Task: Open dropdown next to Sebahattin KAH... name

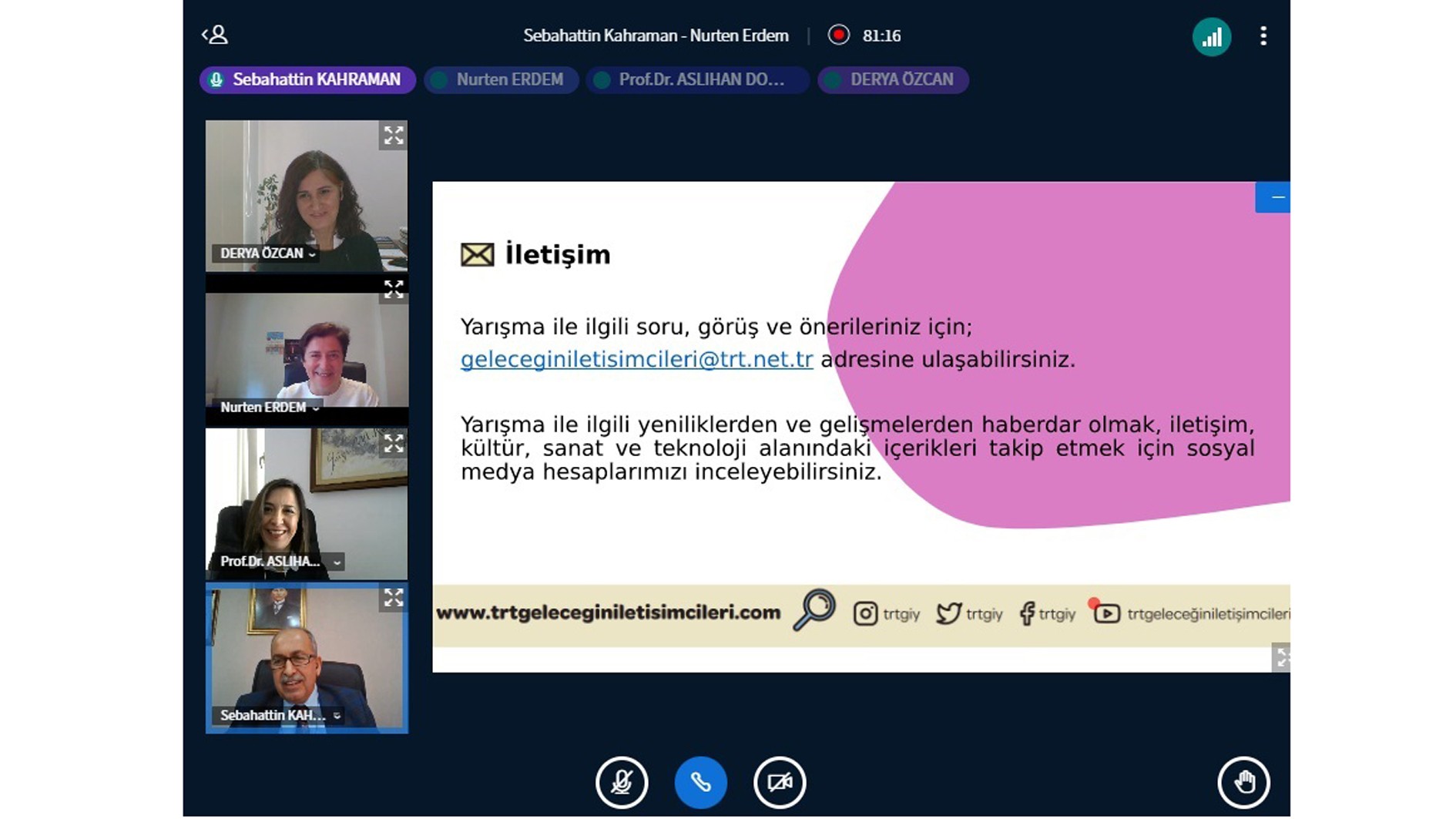Action: point(337,716)
